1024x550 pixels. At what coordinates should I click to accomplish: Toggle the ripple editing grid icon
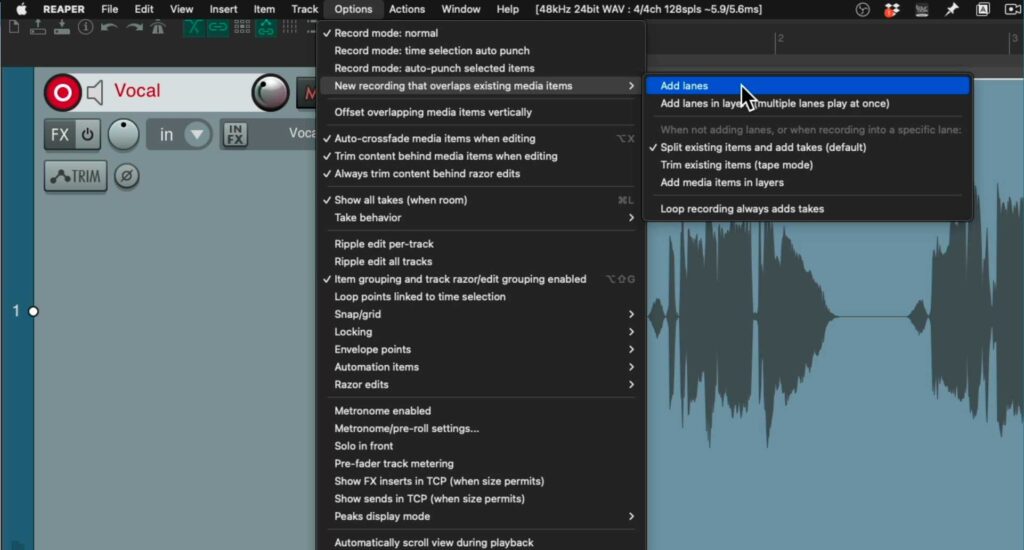tap(242, 27)
